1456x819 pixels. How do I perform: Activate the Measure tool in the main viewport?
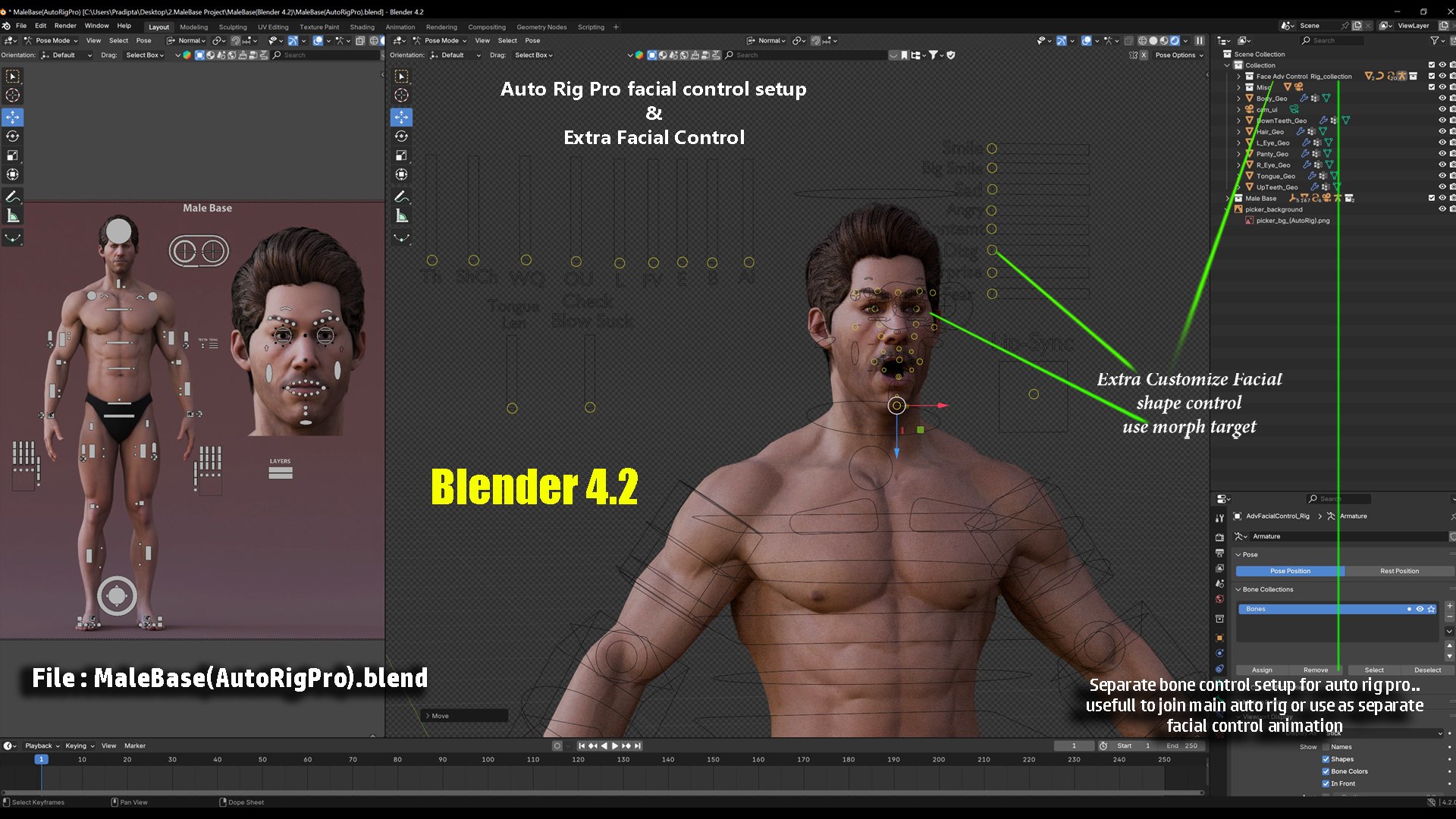pos(402,216)
